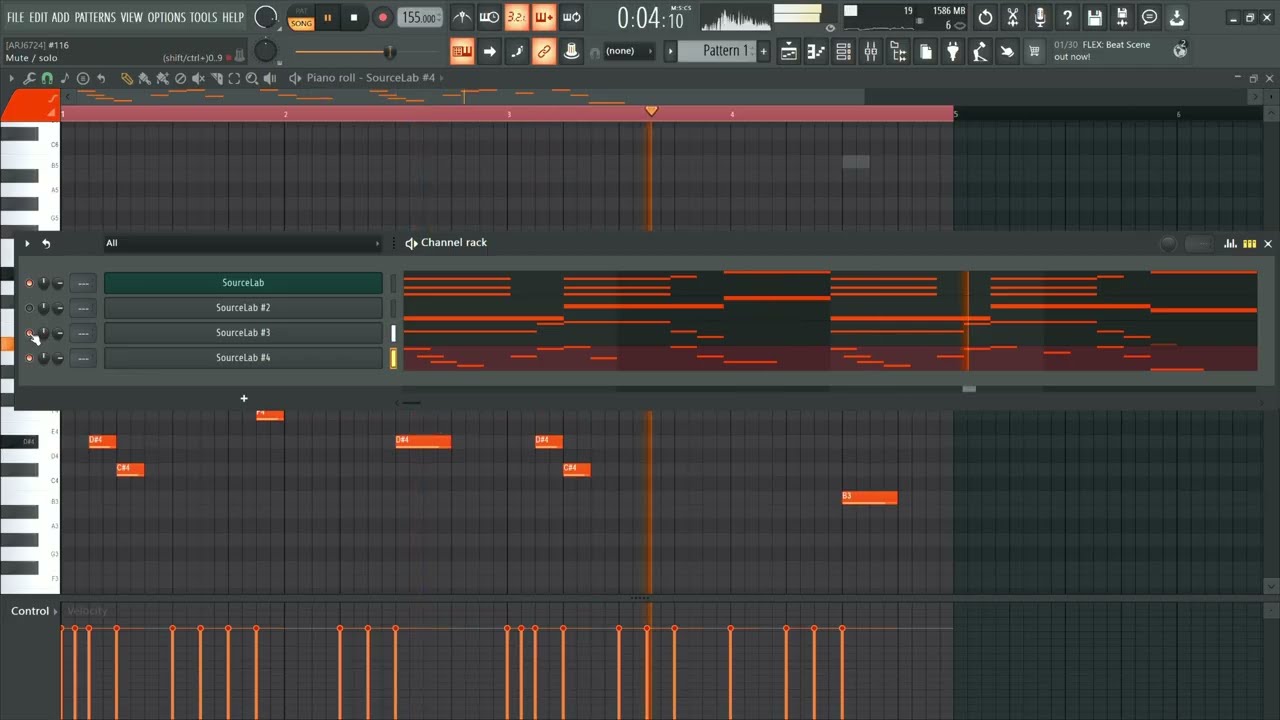The image size is (1280, 720).
Task: Click the 155.000 tempo field
Action: 420,17
